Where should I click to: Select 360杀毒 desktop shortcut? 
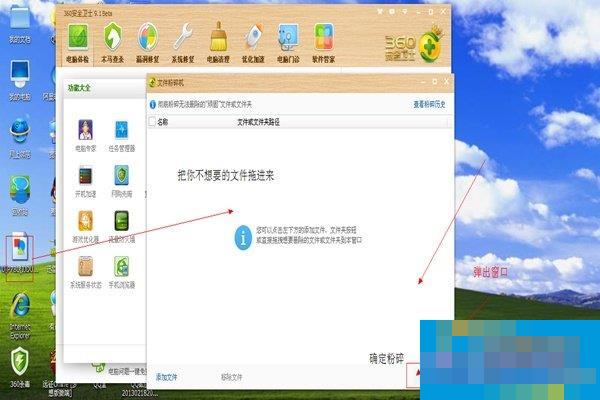click(x=20, y=367)
